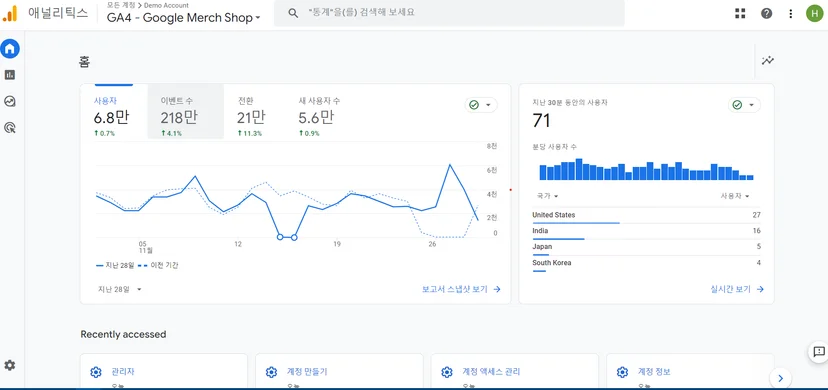The width and height of the screenshot is (828, 390).
Task: Click the feedback chat bubble icon
Action: pyautogui.click(x=819, y=351)
